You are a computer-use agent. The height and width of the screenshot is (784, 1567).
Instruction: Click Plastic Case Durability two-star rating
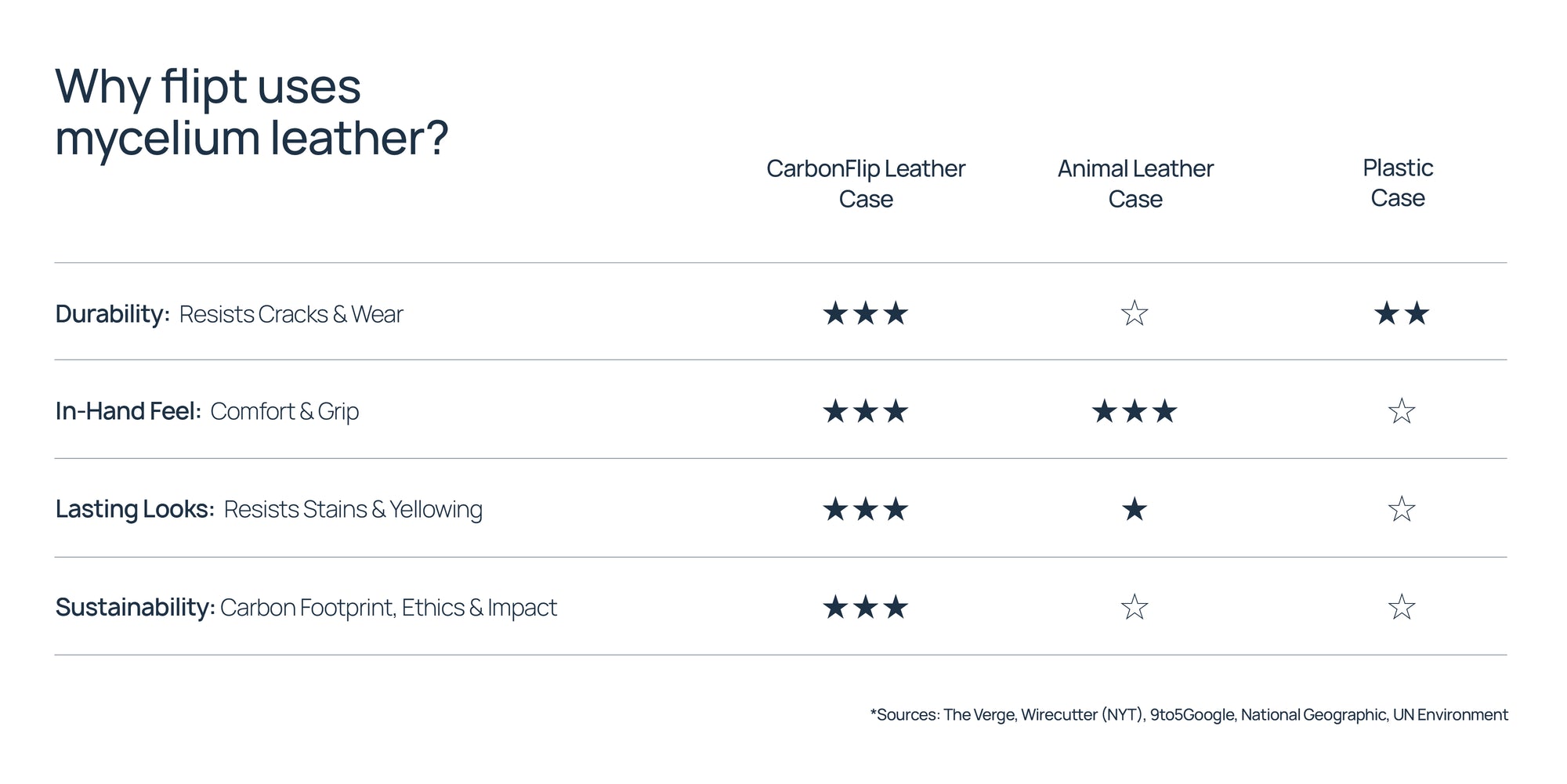pyautogui.click(x=1401, y=314)
